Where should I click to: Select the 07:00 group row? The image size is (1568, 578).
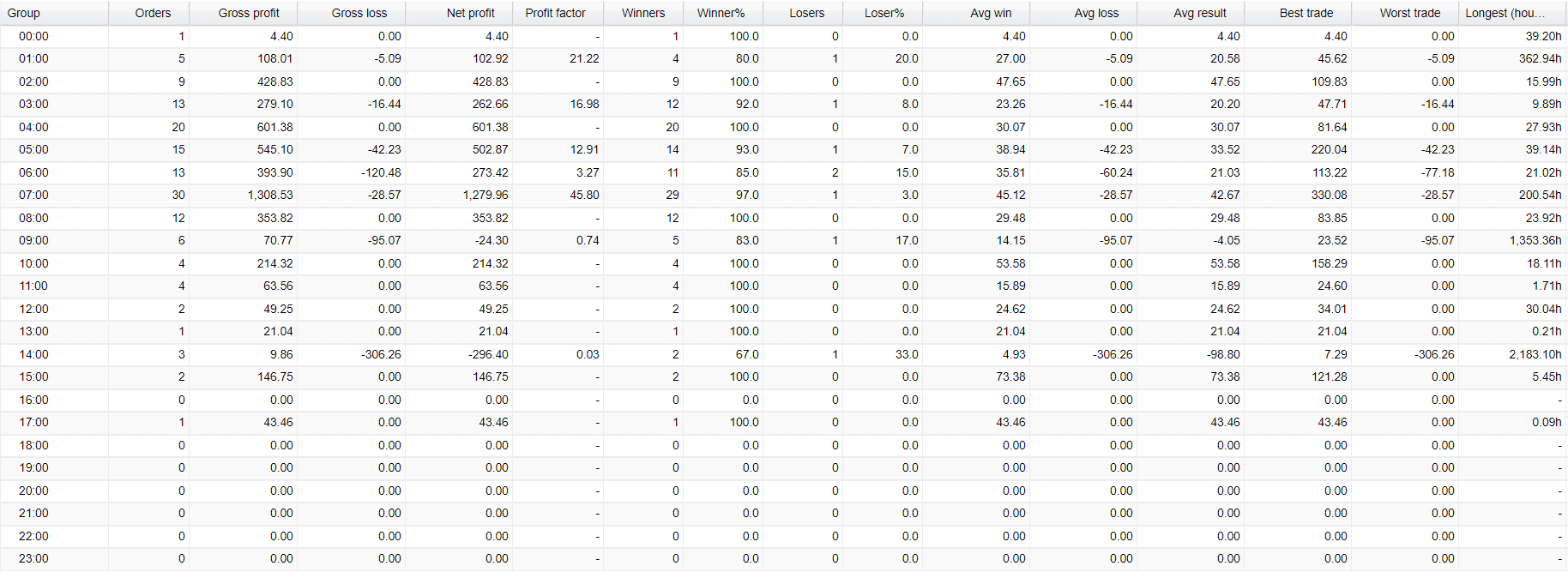[x=783, y=196]
